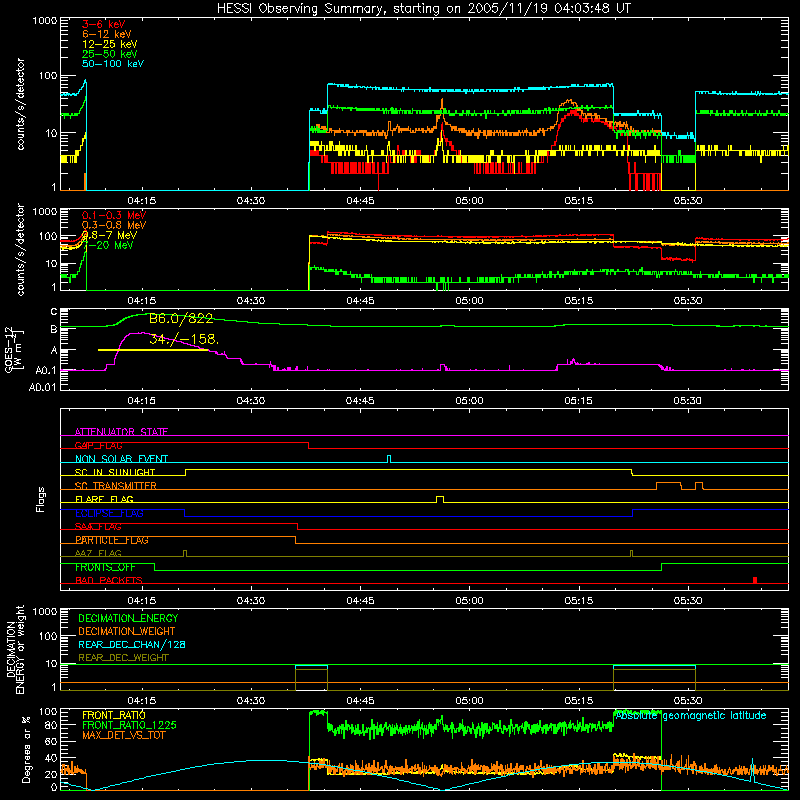
Task: Select the REAR_DEC_CHAN/128 legend label
Action: pos(132,645)
